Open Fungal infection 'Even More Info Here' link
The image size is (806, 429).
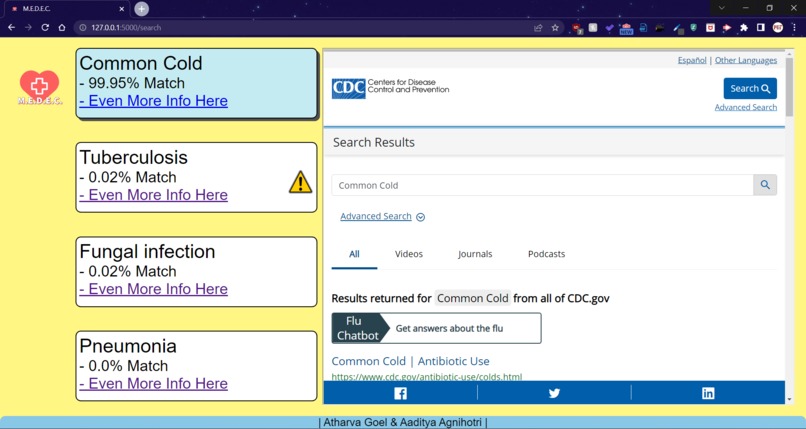tap(153, 289)
